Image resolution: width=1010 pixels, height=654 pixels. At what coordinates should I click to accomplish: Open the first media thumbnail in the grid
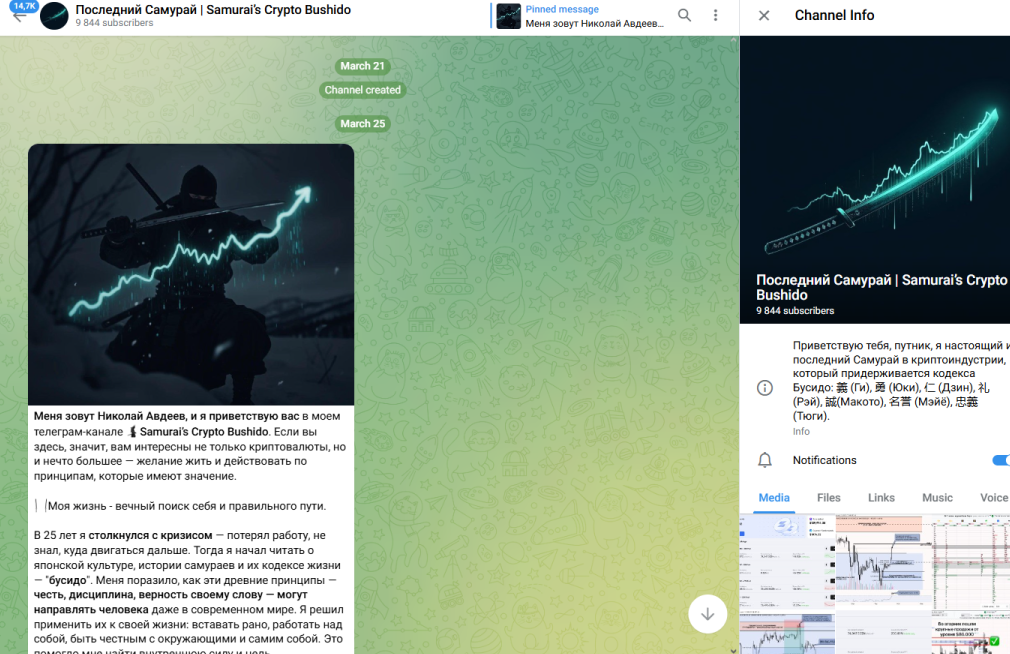pyautogui.click(x=787, y=562)
